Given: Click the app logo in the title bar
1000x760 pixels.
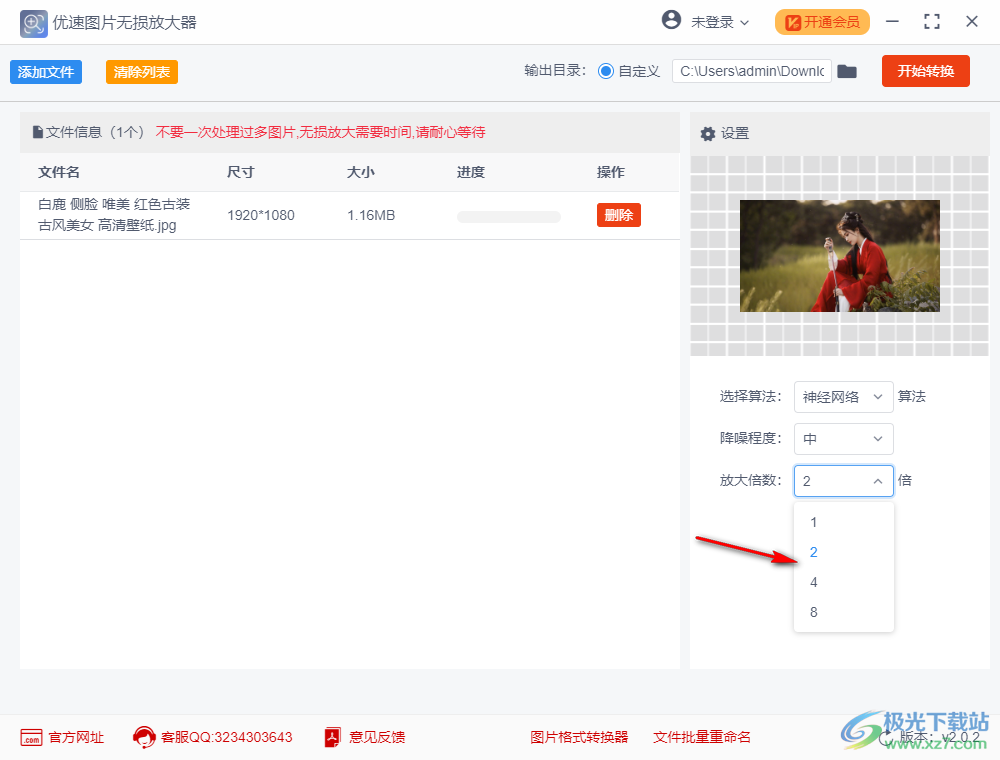Looking at the screenshot, I should click(33, 22).
